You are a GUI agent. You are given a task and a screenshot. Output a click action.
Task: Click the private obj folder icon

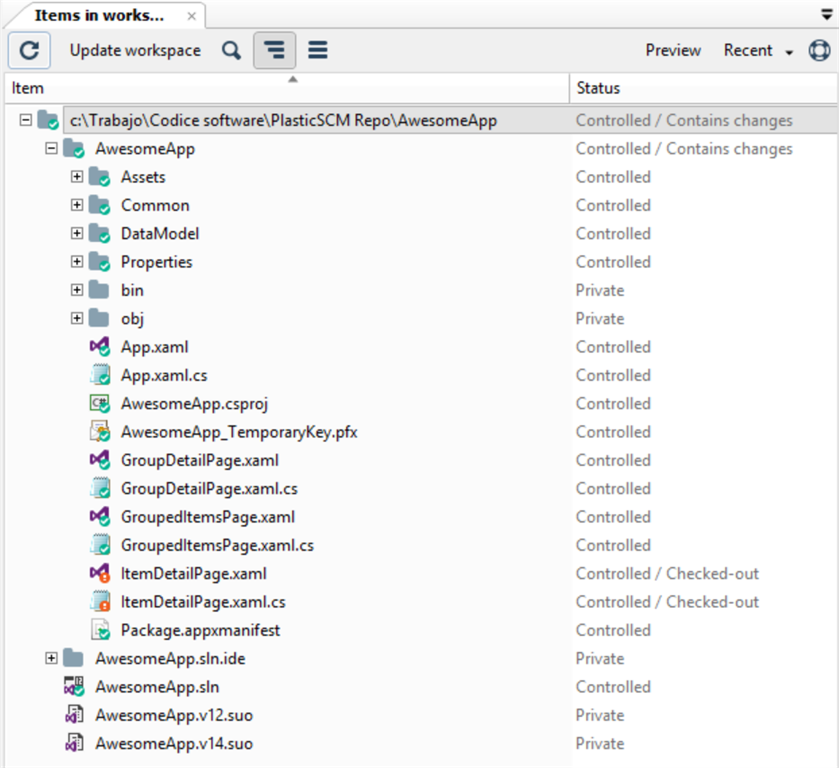98,318
